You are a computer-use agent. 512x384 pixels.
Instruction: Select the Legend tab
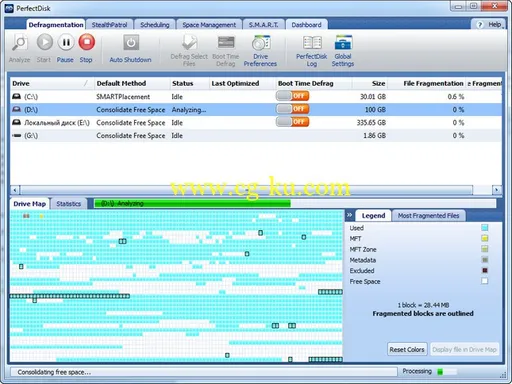(373, 216)
